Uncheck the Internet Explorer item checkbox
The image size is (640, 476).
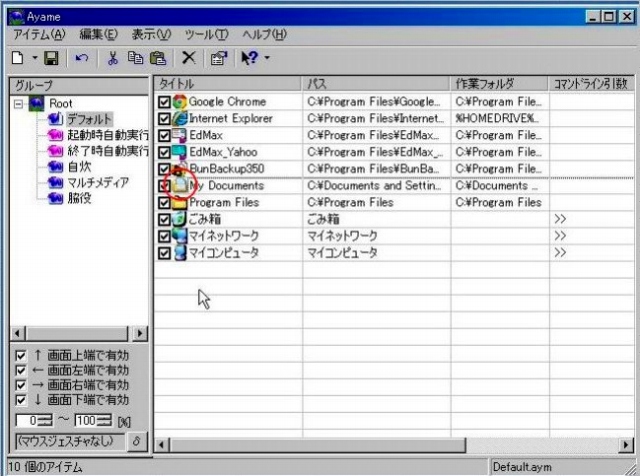click(164, 119)
